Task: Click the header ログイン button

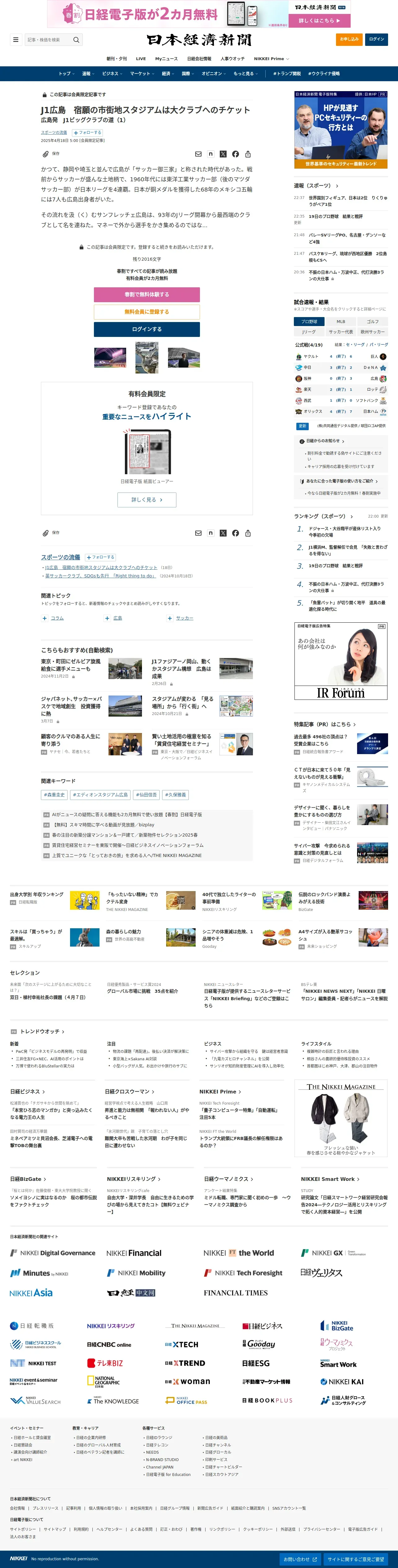Action: (377, 40)
